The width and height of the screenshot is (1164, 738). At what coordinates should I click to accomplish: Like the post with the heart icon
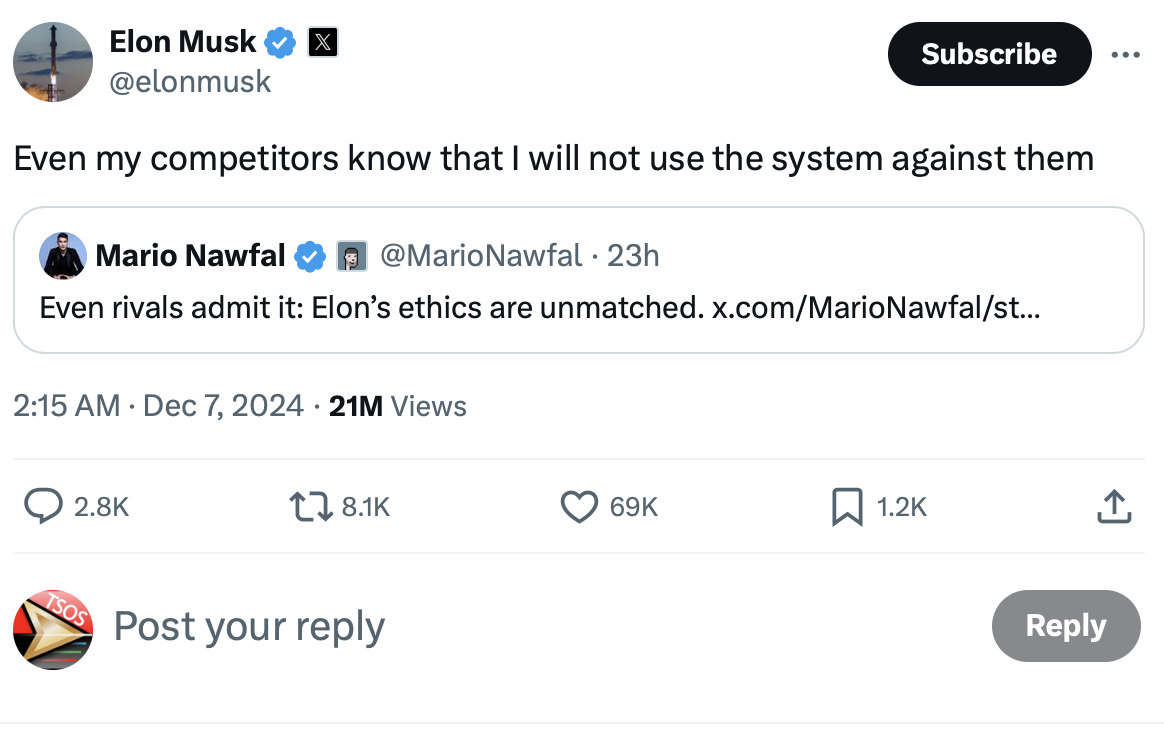coord(579,508)
